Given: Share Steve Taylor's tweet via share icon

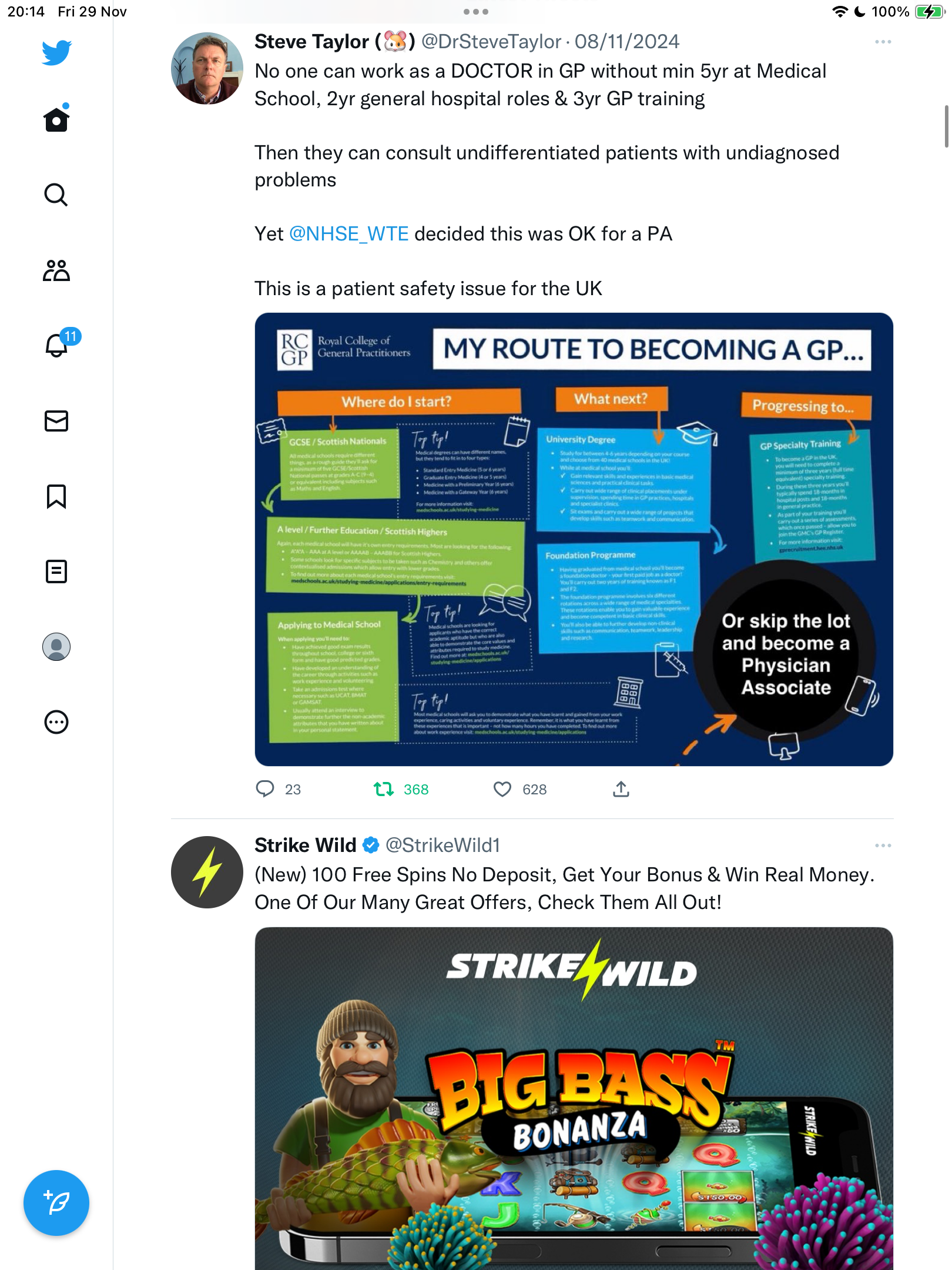Looking at the screenshot, I should tap(621, 789).
